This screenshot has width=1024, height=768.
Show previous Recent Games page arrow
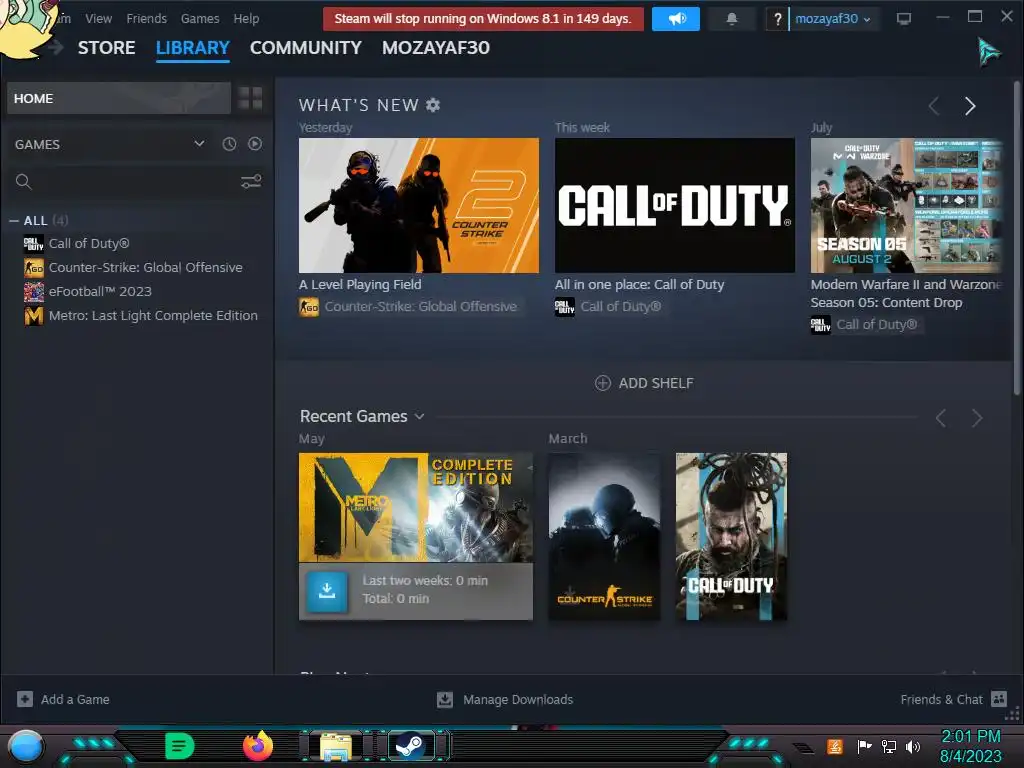941,418
